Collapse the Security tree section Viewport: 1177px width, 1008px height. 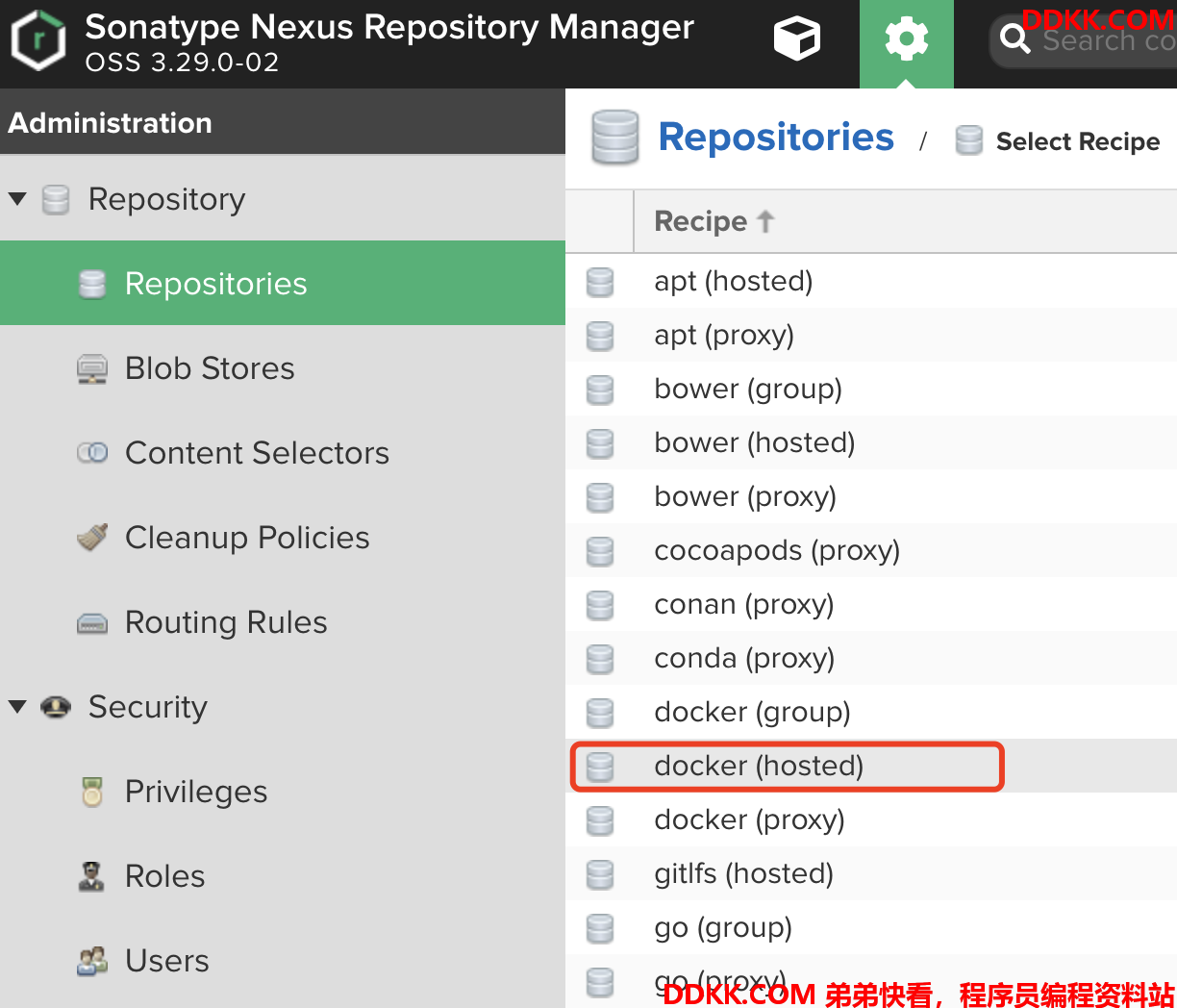pyautogui.click(x=17, y=707)
